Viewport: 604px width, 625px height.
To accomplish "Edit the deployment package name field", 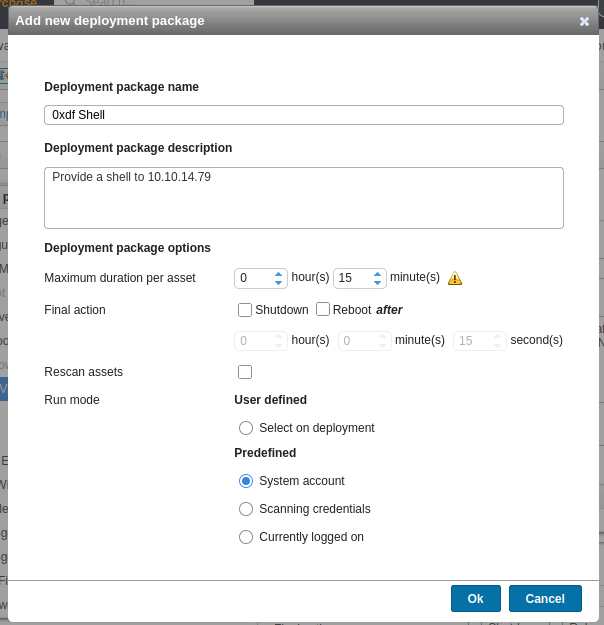I will pyautogui.click(x=303, y=115).
